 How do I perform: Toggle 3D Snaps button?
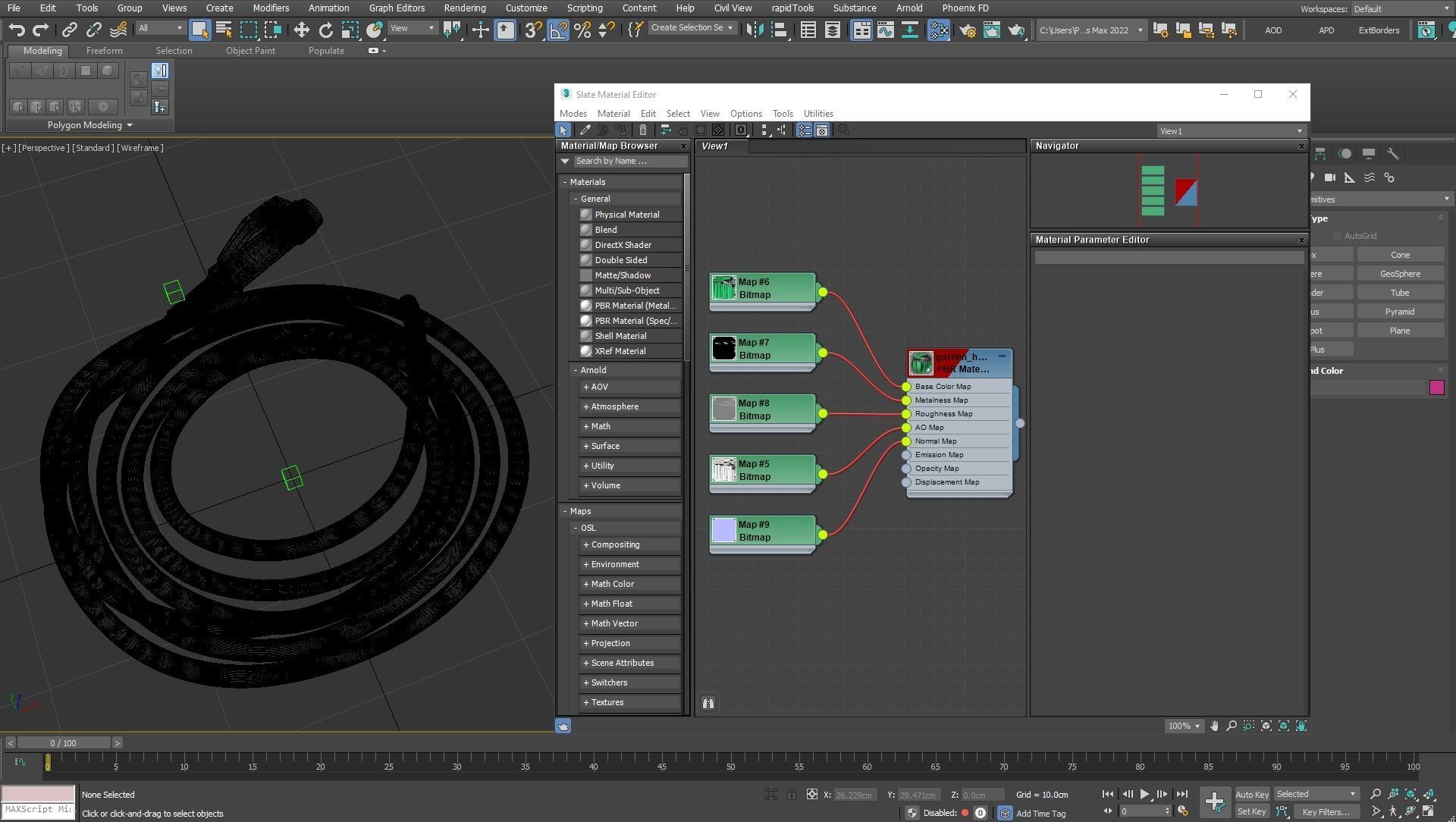(533, 30)
